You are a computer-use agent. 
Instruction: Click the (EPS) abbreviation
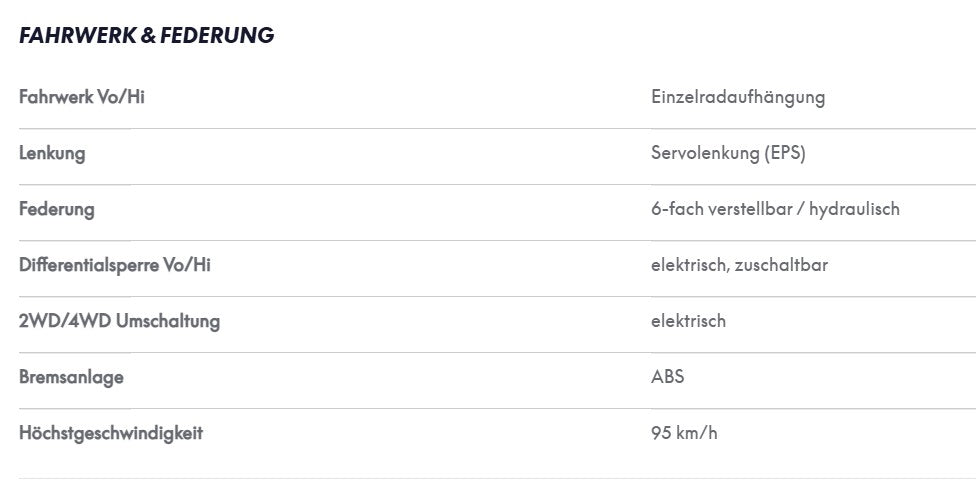(x=785, y=154)
